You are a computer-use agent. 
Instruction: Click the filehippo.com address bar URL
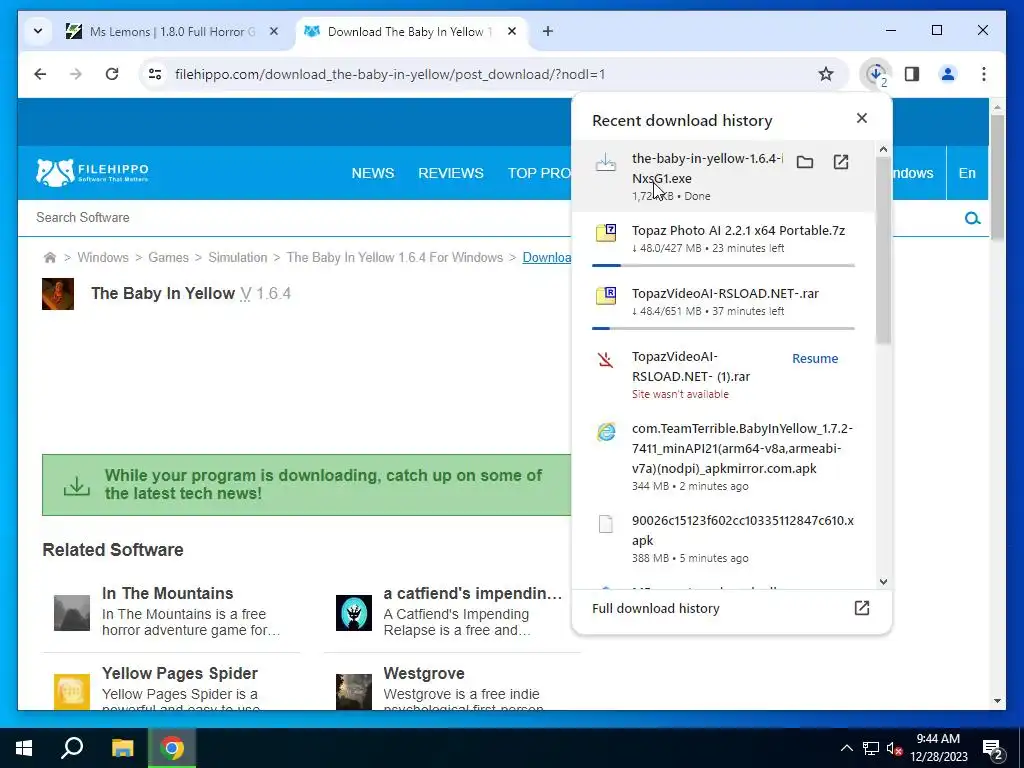[x=390, y=74]
